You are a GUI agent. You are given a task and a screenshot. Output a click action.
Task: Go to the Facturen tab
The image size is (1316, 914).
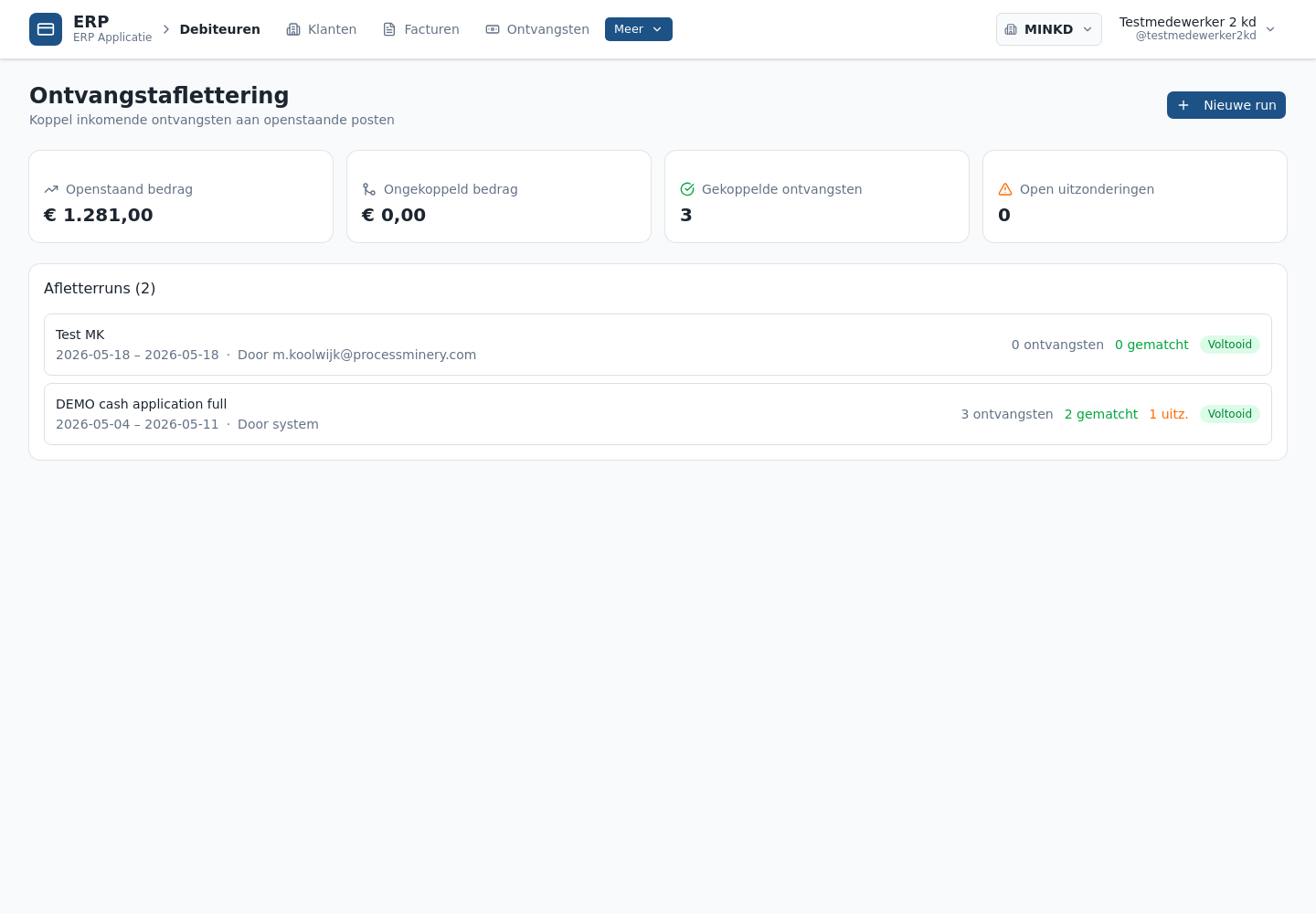tap(421, 29)
